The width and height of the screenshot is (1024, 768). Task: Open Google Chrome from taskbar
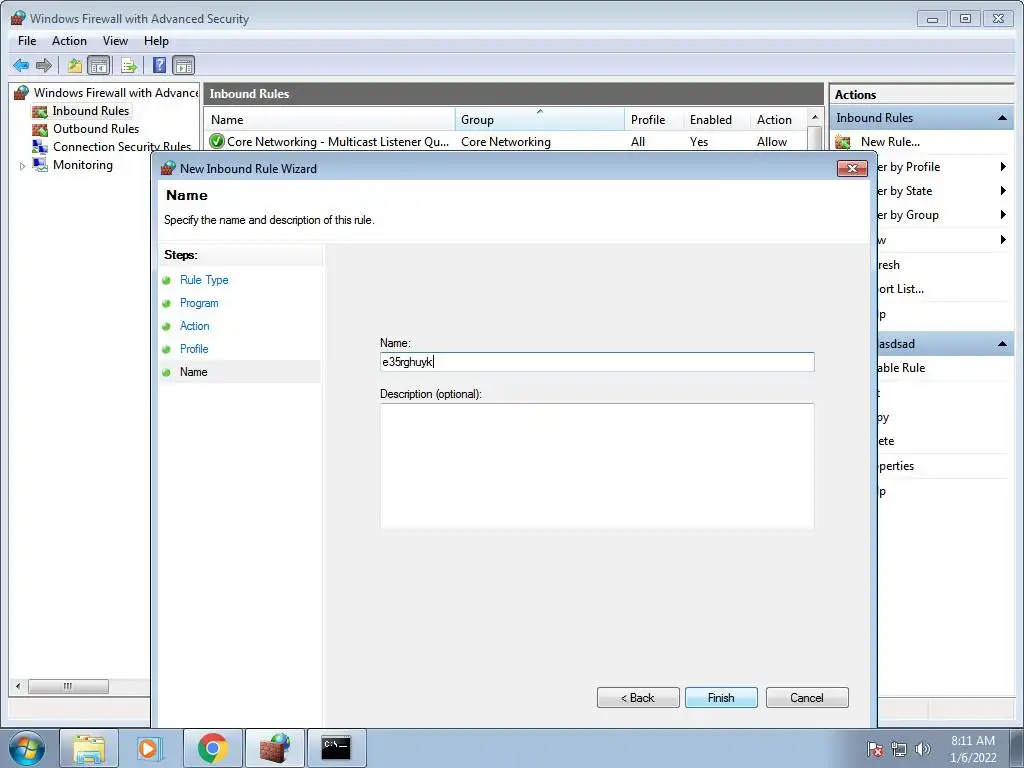pos(212,748)
